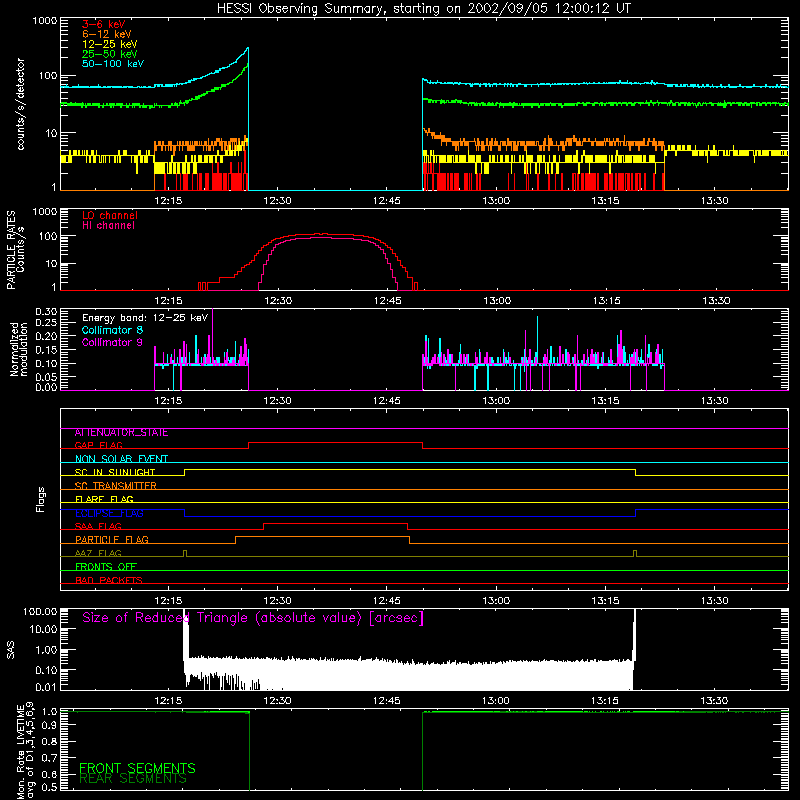Viewport: 800px width, 800px height.
Task: Click the SAS axis label
Action: [11, 650]
